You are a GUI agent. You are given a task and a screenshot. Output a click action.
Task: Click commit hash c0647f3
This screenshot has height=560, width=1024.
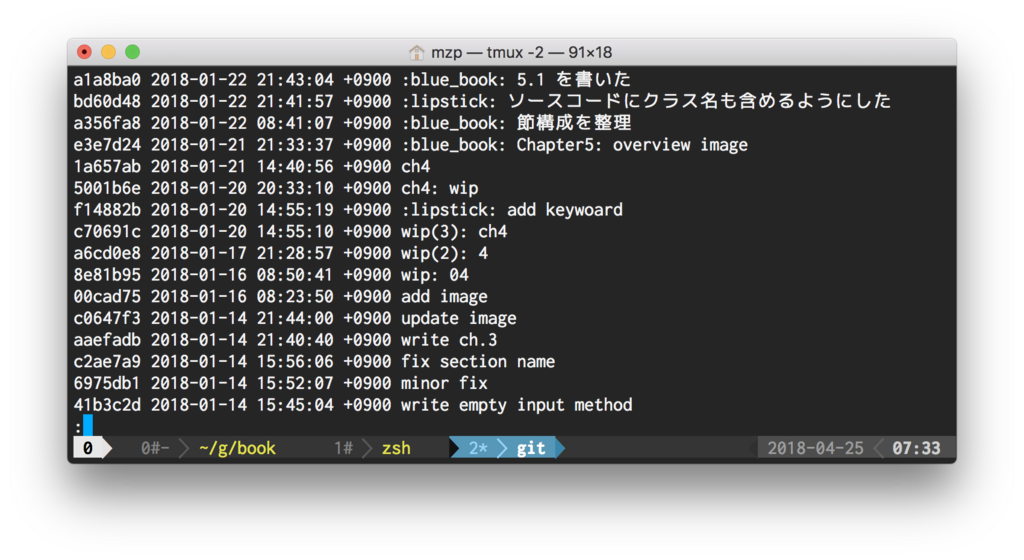(107, 318)
